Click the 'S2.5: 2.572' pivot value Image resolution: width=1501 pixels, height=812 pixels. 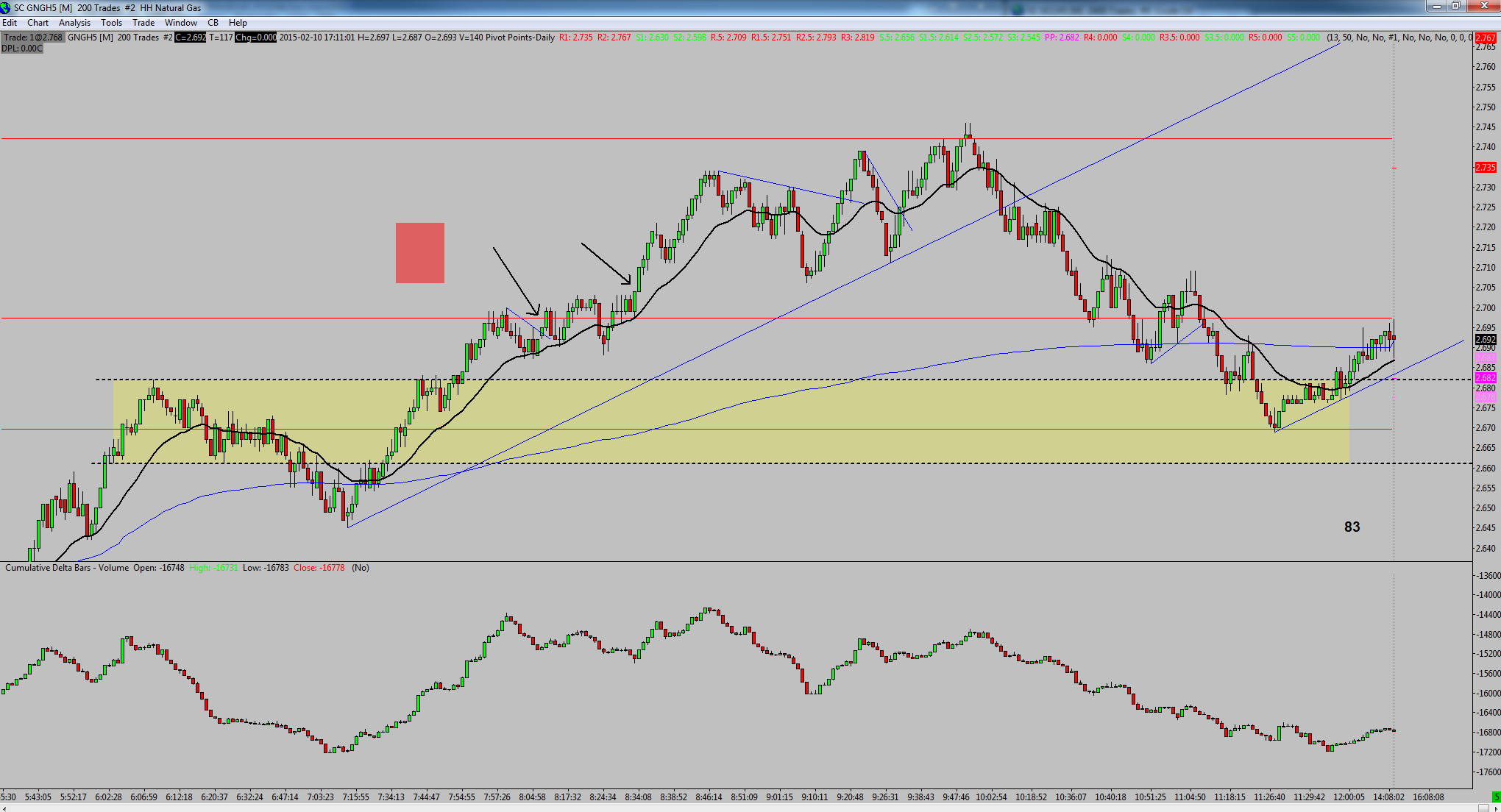pyautogui.click(x=983, y=38)
